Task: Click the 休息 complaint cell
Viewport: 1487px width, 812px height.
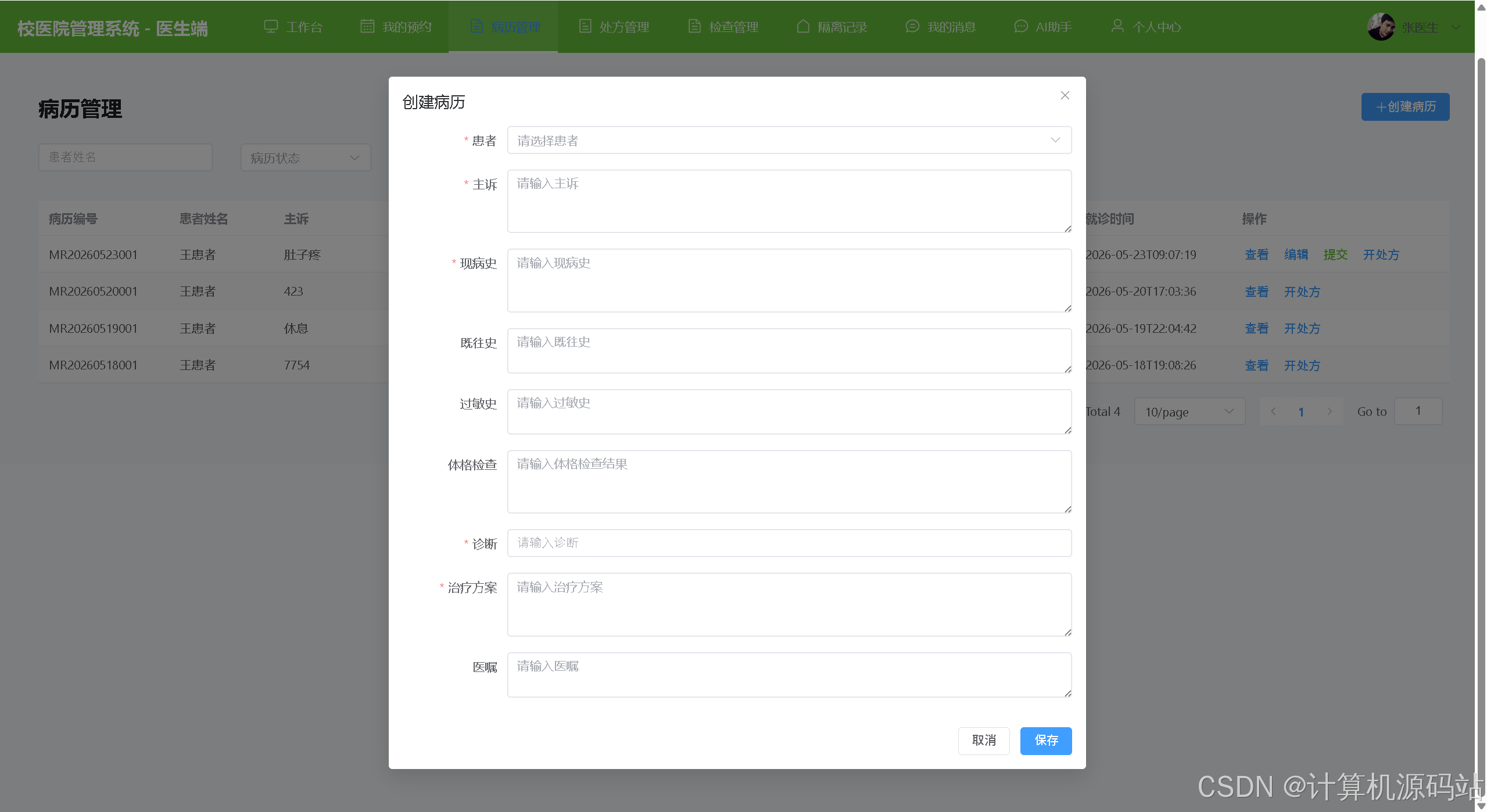Action: pyautogui.click(x=296, y=328)
